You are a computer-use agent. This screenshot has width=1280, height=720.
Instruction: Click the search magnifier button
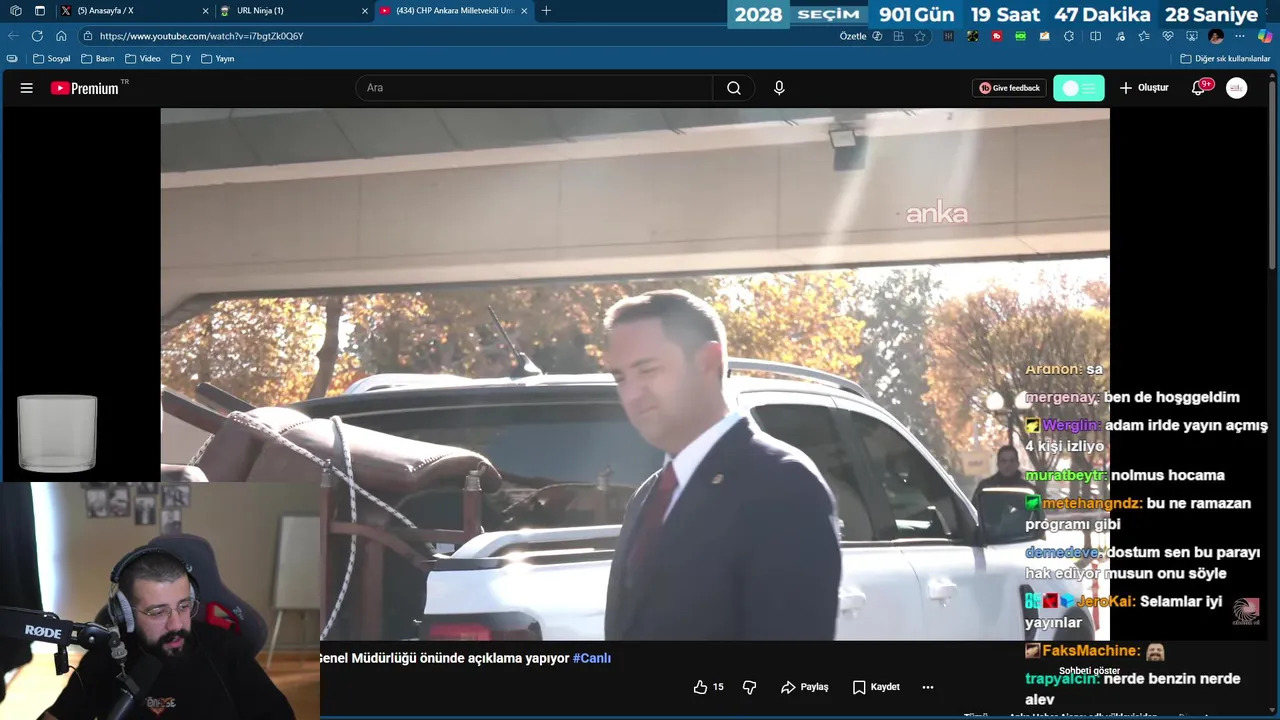pyautogui.click(x=734, y=88)
